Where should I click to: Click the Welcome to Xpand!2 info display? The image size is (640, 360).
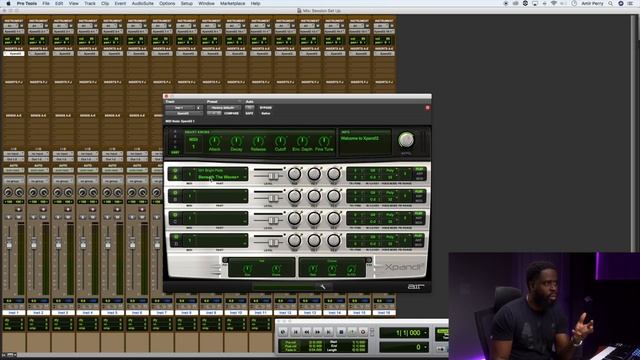365,142
